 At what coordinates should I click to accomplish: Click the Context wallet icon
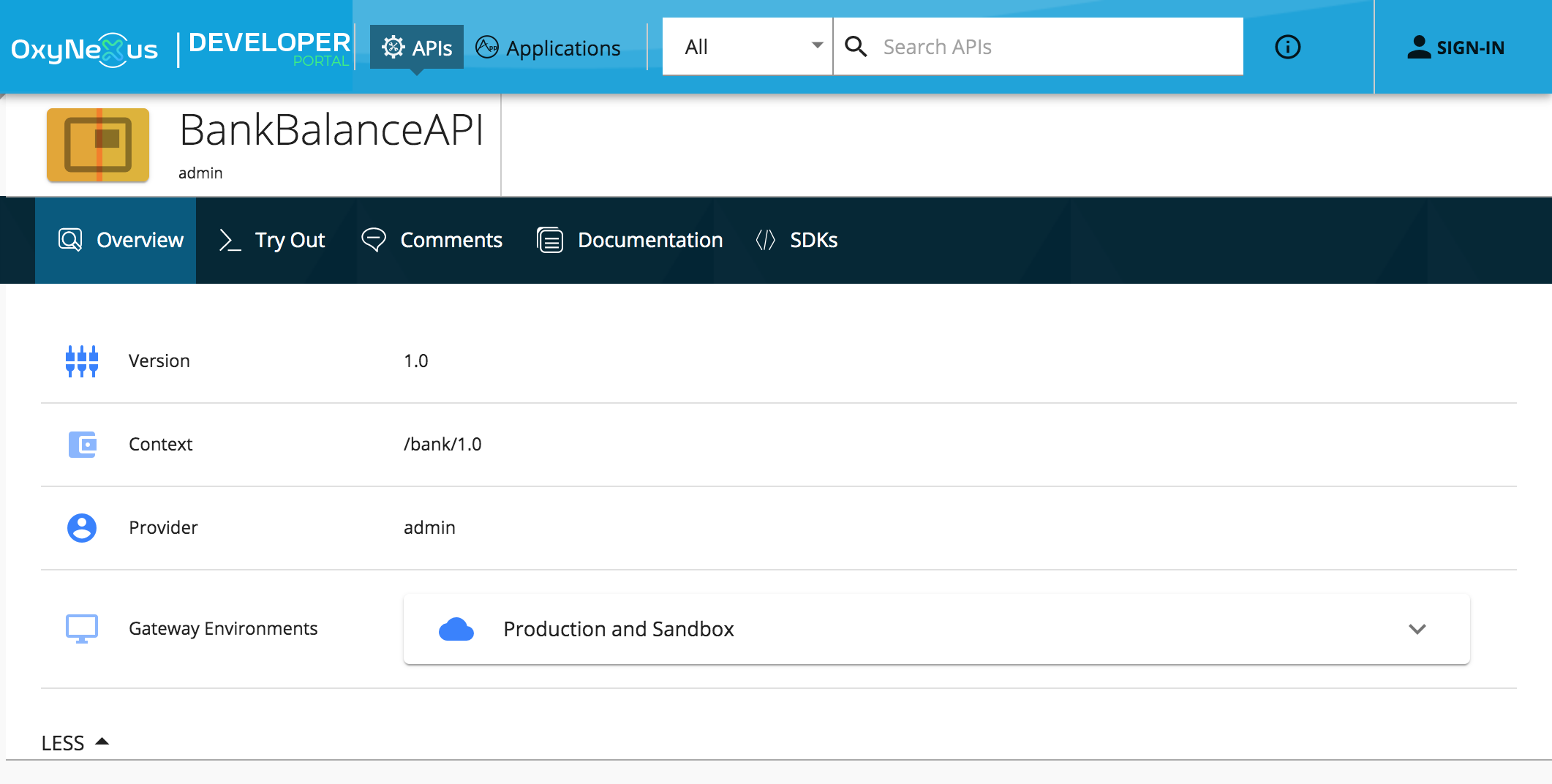click(x=83, y=445)
